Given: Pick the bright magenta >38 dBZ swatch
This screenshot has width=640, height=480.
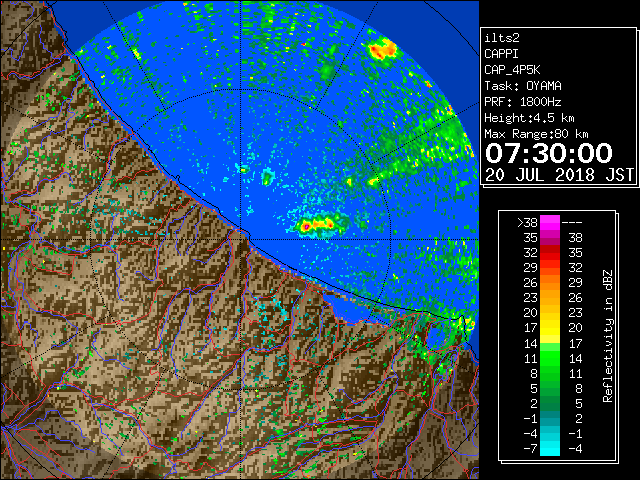Looking at the screenshot, I should point(550,223).
